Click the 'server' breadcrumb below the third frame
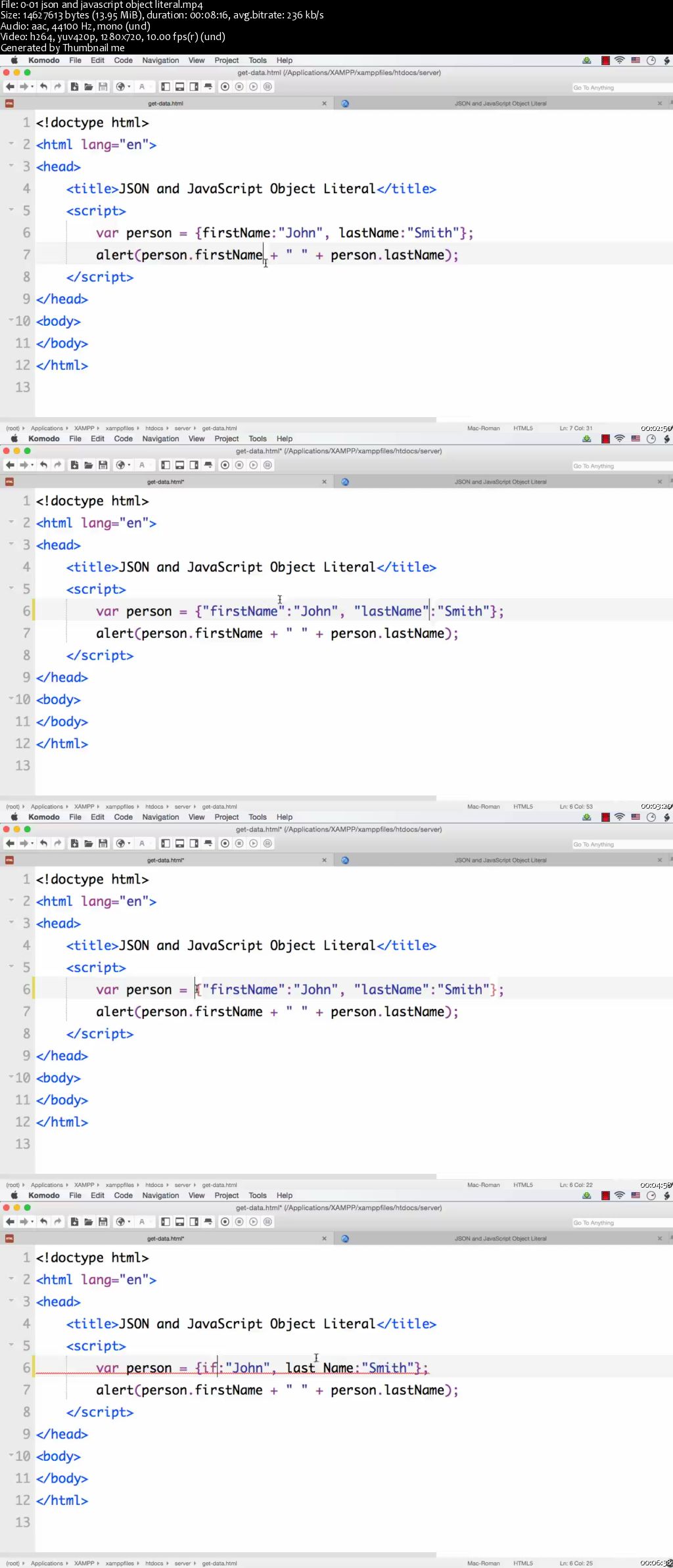This screenshot has width=673, height=1568. pos(183,1185)
